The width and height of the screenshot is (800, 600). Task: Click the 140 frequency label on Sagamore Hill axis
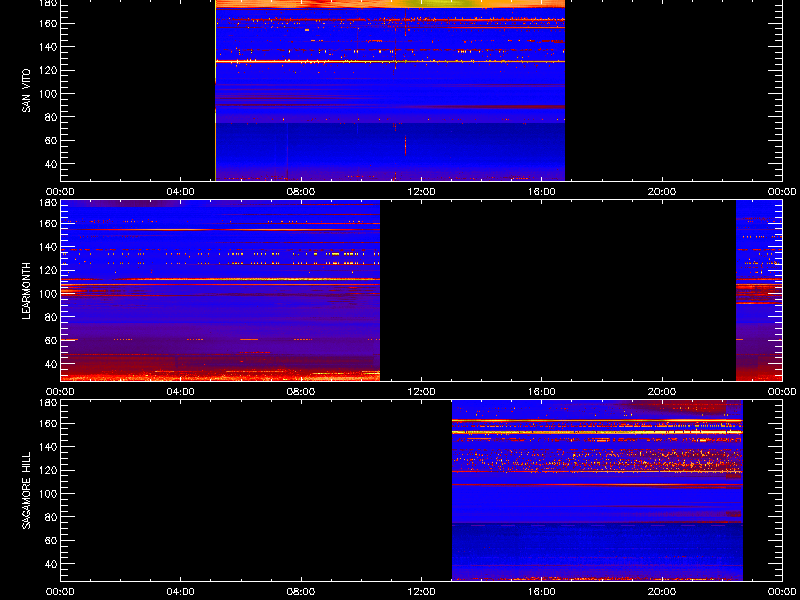click(x=46, y=447)
